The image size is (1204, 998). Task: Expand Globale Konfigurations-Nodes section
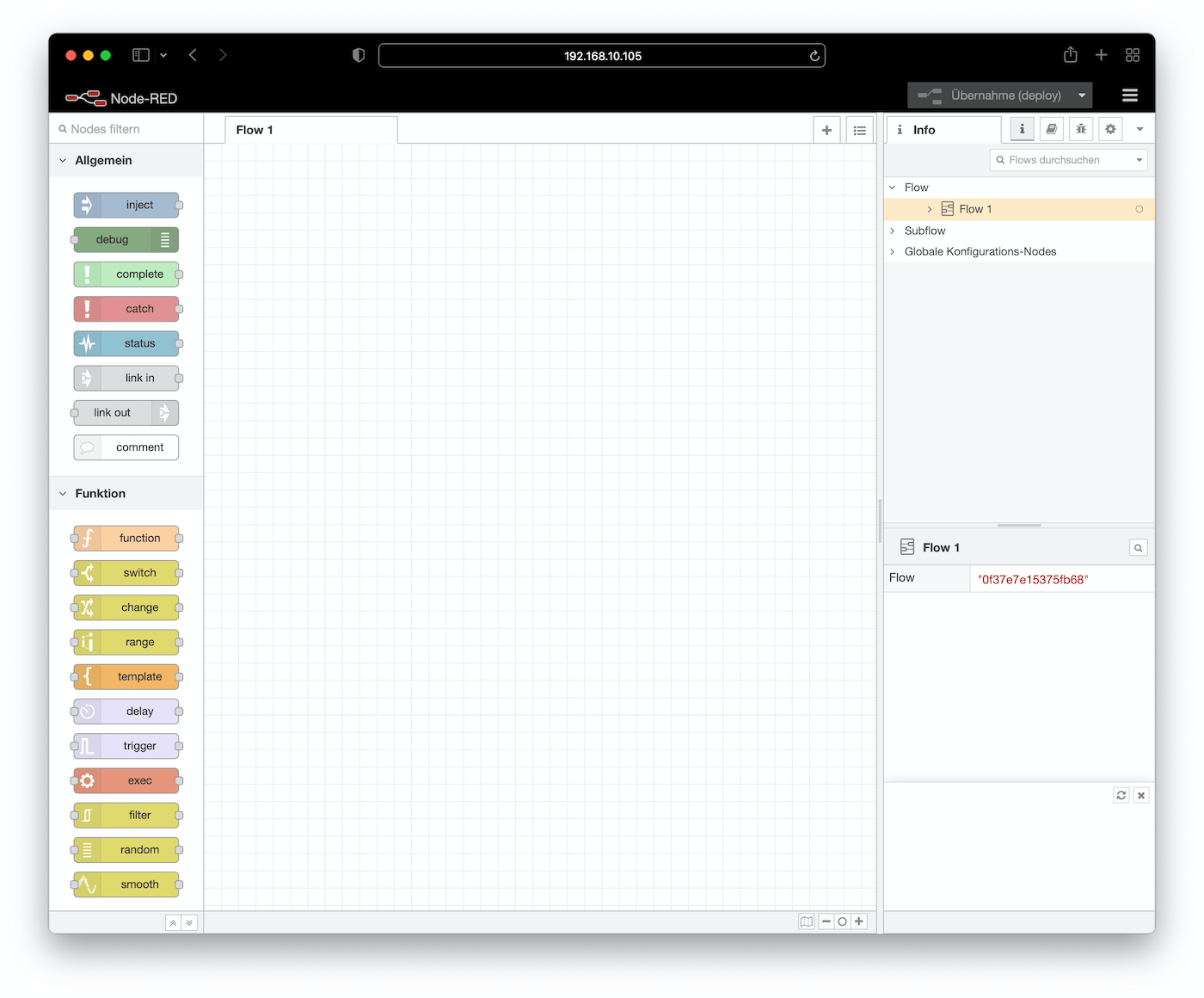point(893,251)
